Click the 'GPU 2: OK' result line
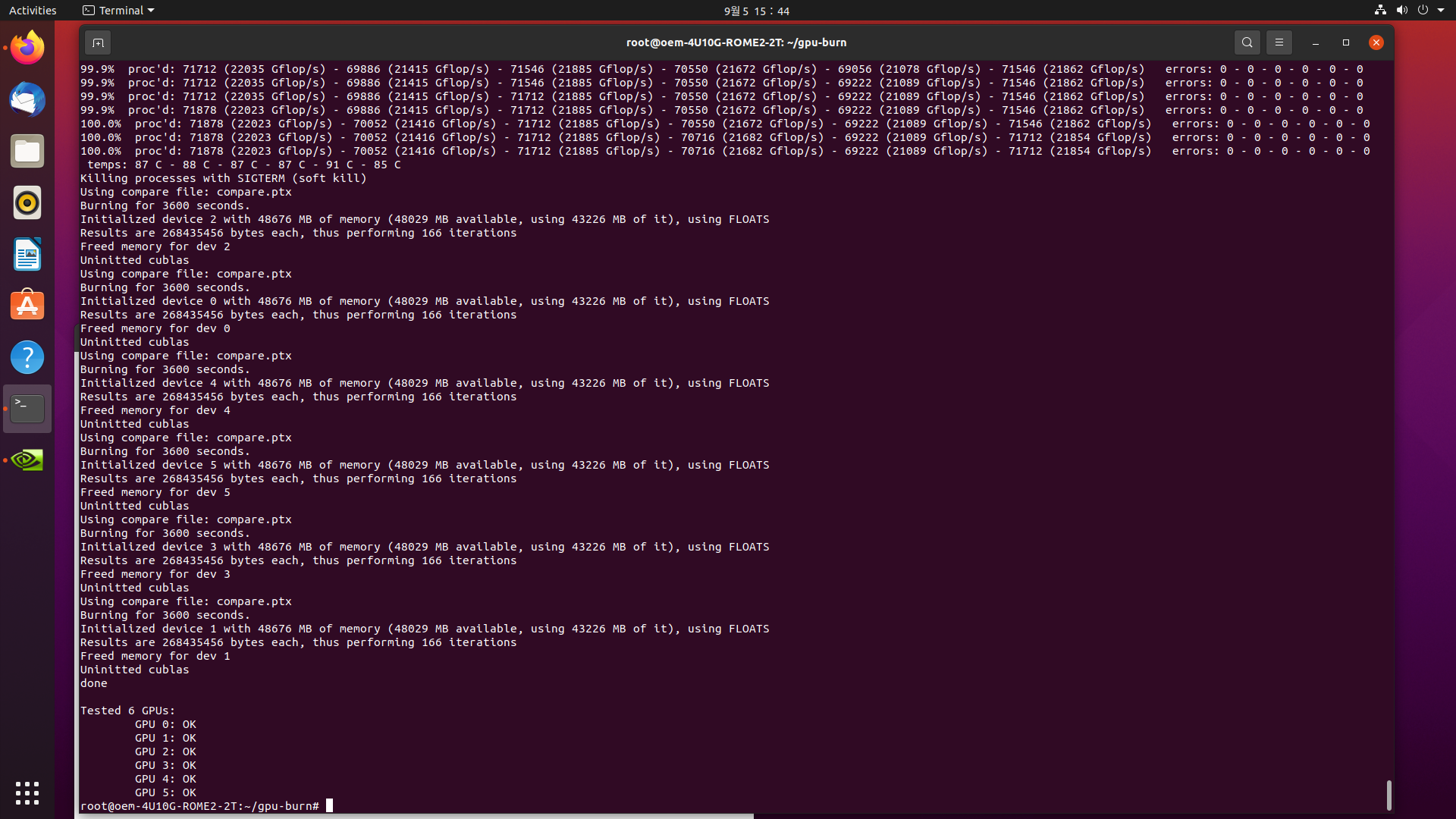This screenshot has height=819, width=1456. coord(165,752)
